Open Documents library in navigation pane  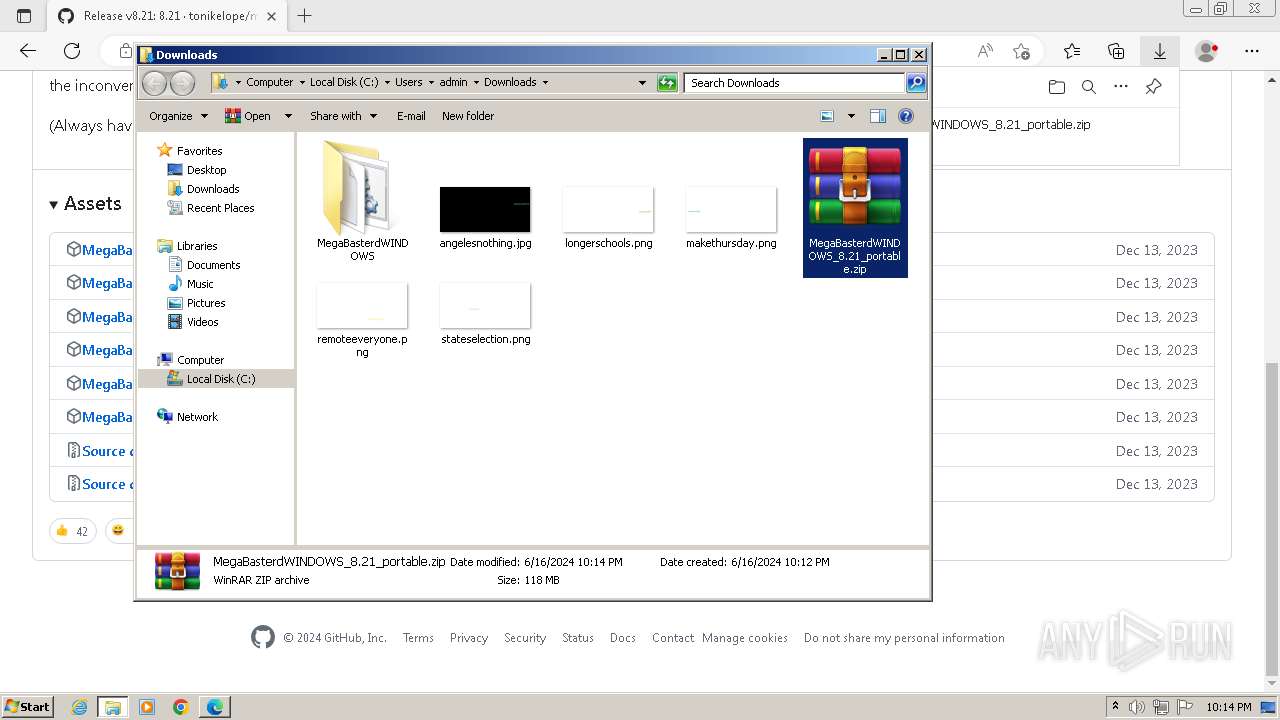pos(213,265)
